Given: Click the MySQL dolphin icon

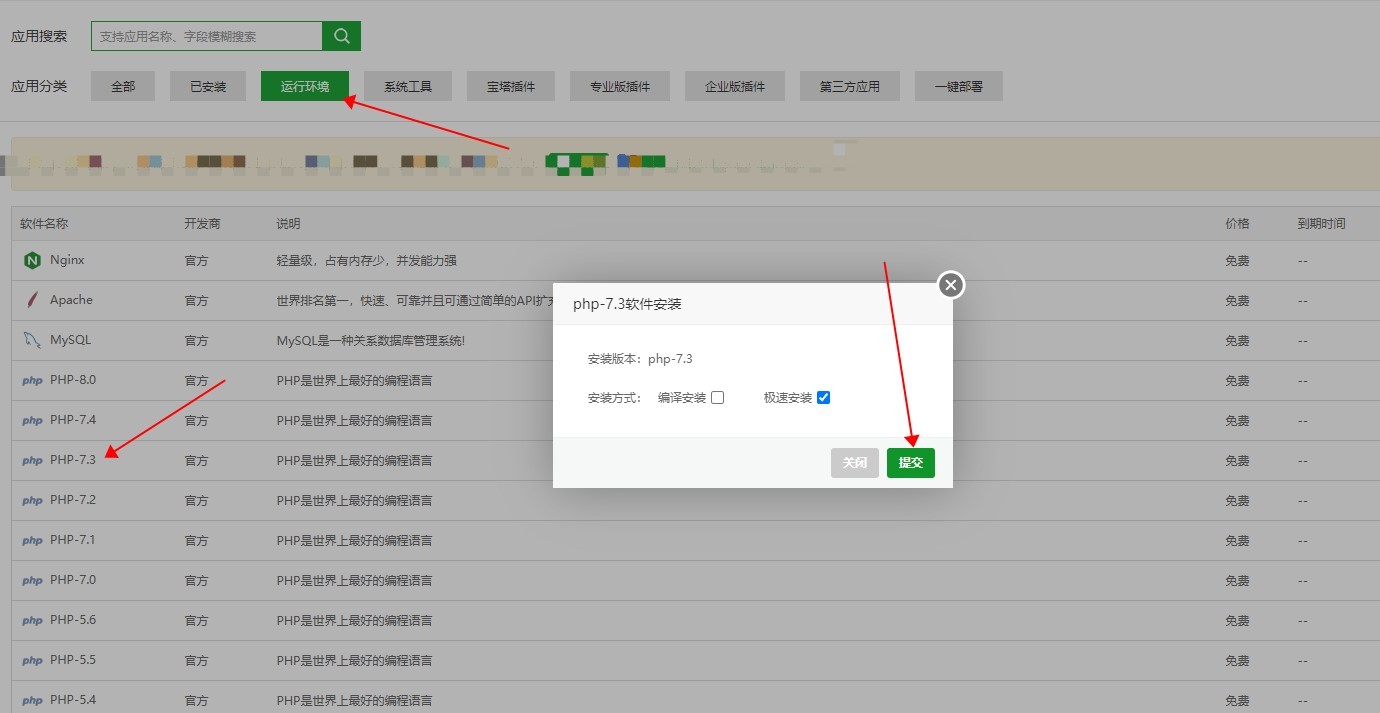Looking at the screenshot, I should coord(32,340).
